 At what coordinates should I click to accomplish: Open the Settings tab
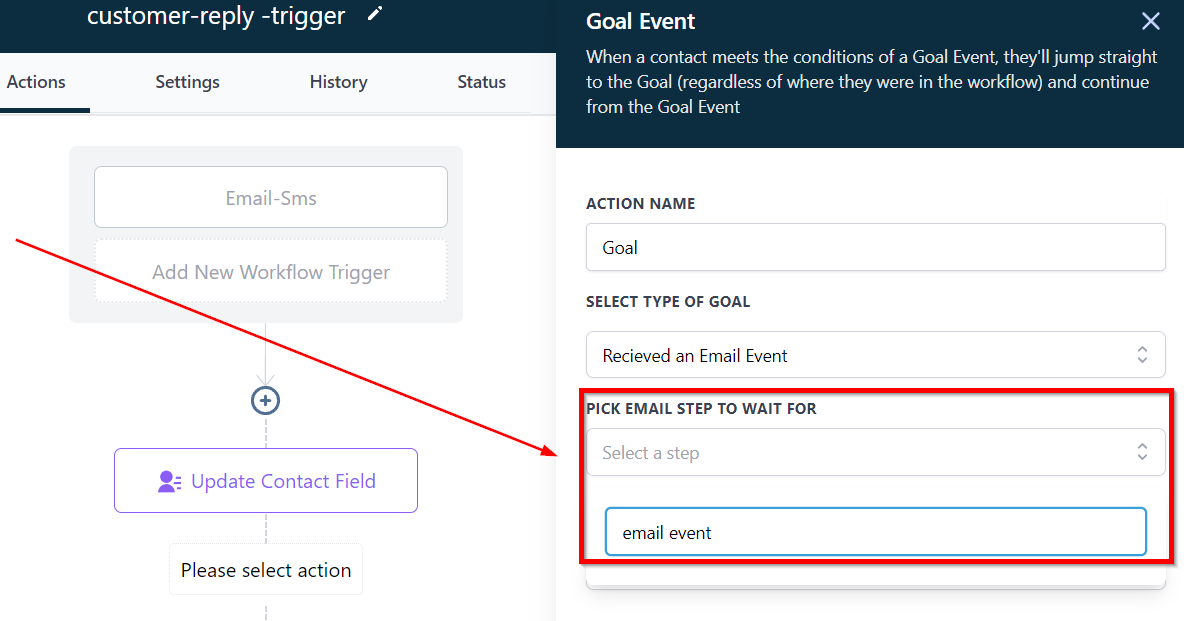[x=187, y=82]
